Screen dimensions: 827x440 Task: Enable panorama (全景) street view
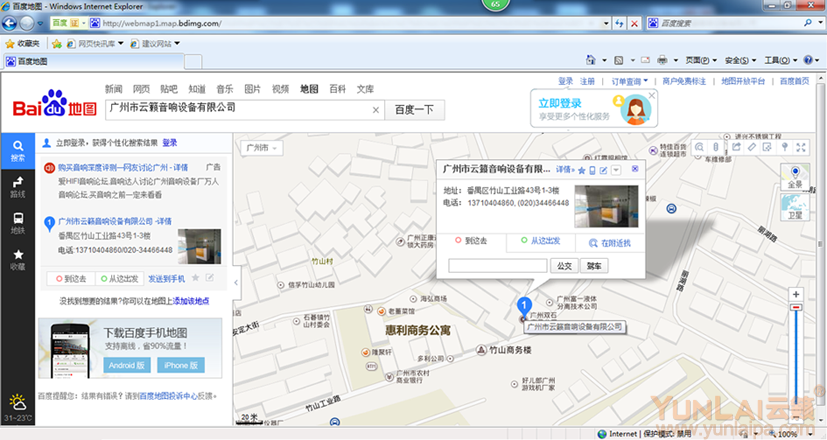[x=795, y=177]
